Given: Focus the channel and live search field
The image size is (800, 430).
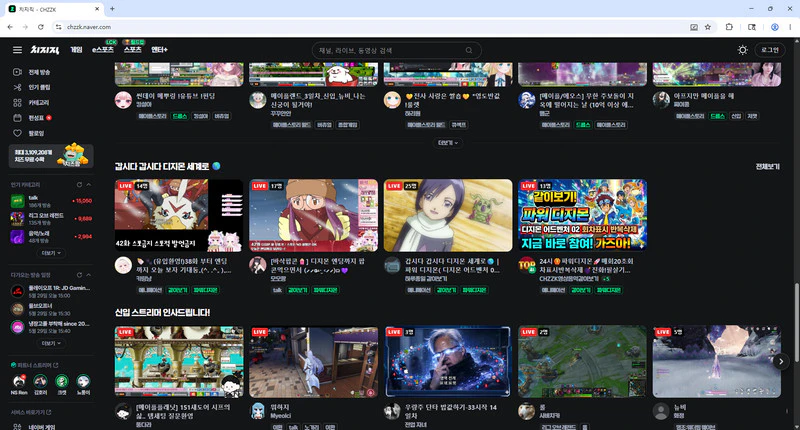Looking at the screenshot, I should pos(390,50).
